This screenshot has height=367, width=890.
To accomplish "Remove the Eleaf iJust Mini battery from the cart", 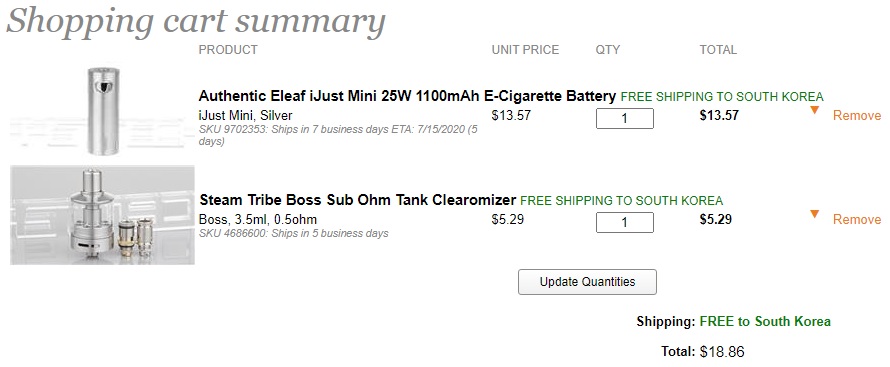I will pos(857,116).
